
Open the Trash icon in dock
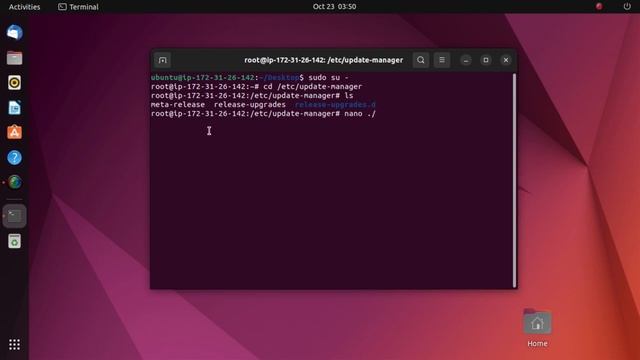click(x=14, y=241)
